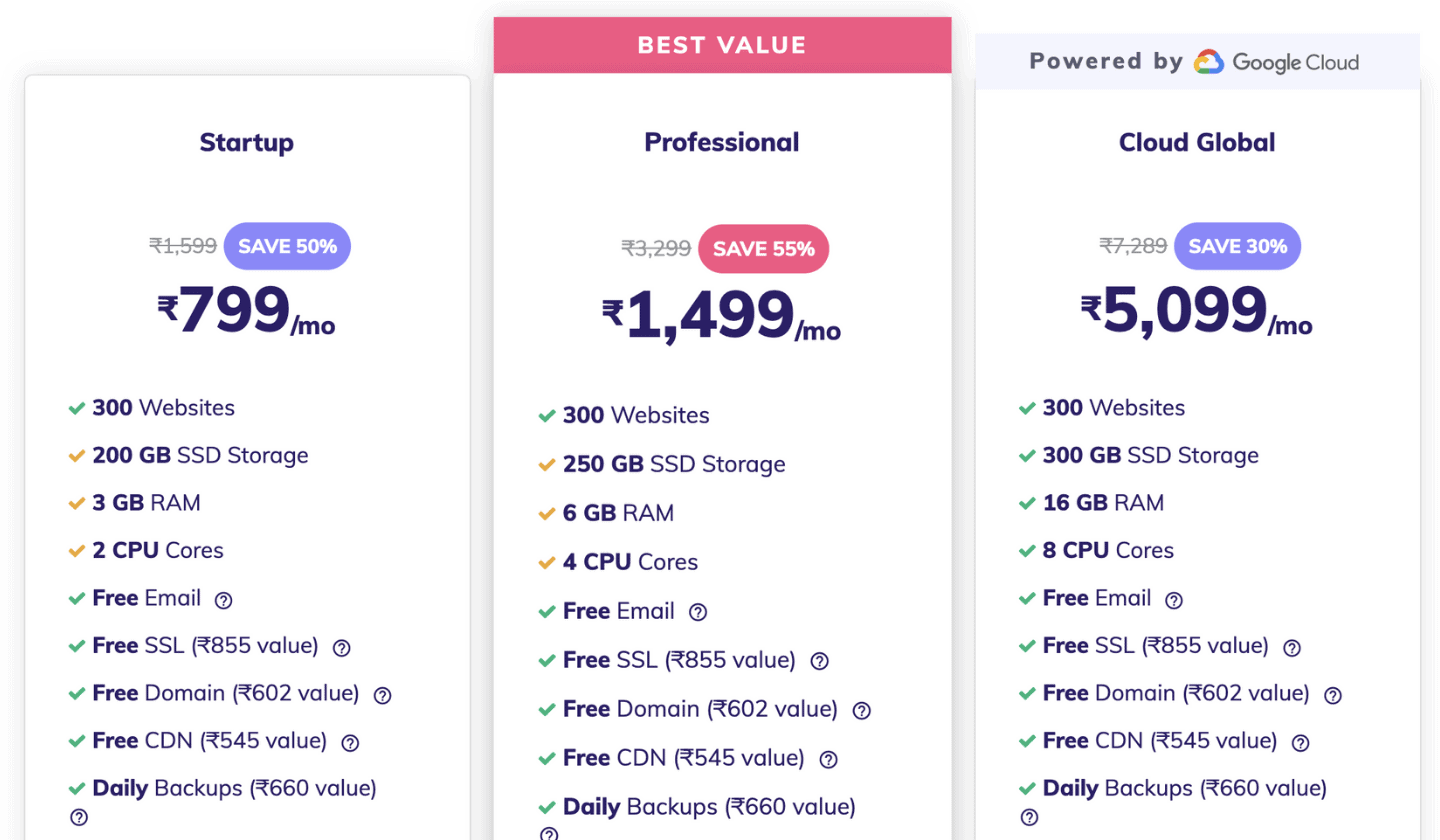The width and height of the screenshot is (1440, 840).
Task: Open Free SSL info icon in Cloud Global
Action: (x=1292, y=648)
